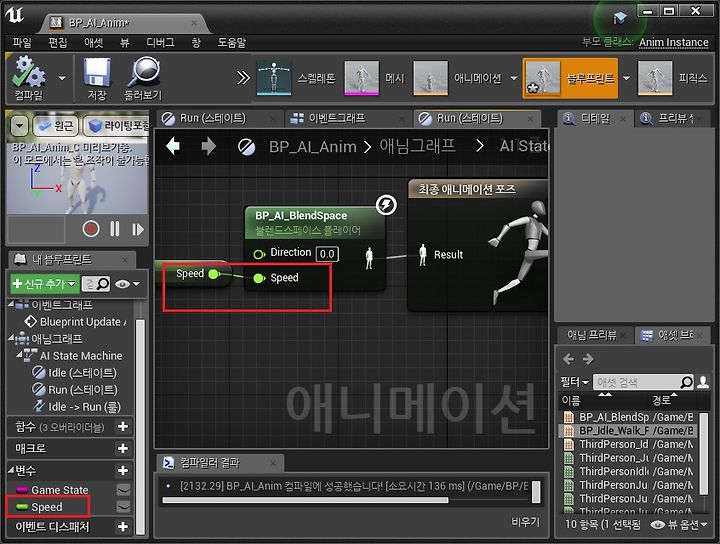The height and width of the screenshot is (544, 720).
Task: Select the Blueprint (블루프린트) mode button
Action: coord(570,78)
